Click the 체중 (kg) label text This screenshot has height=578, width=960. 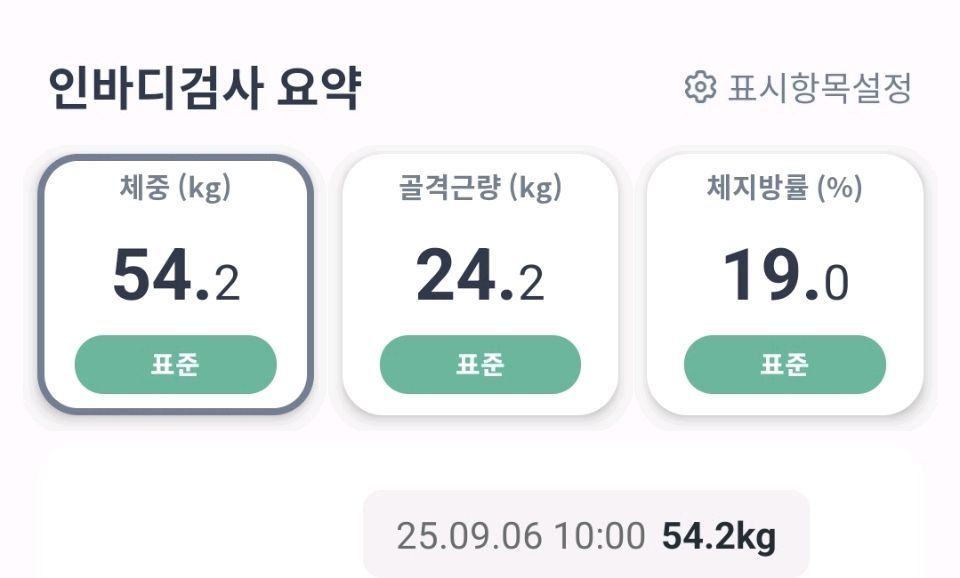[175, 187]
